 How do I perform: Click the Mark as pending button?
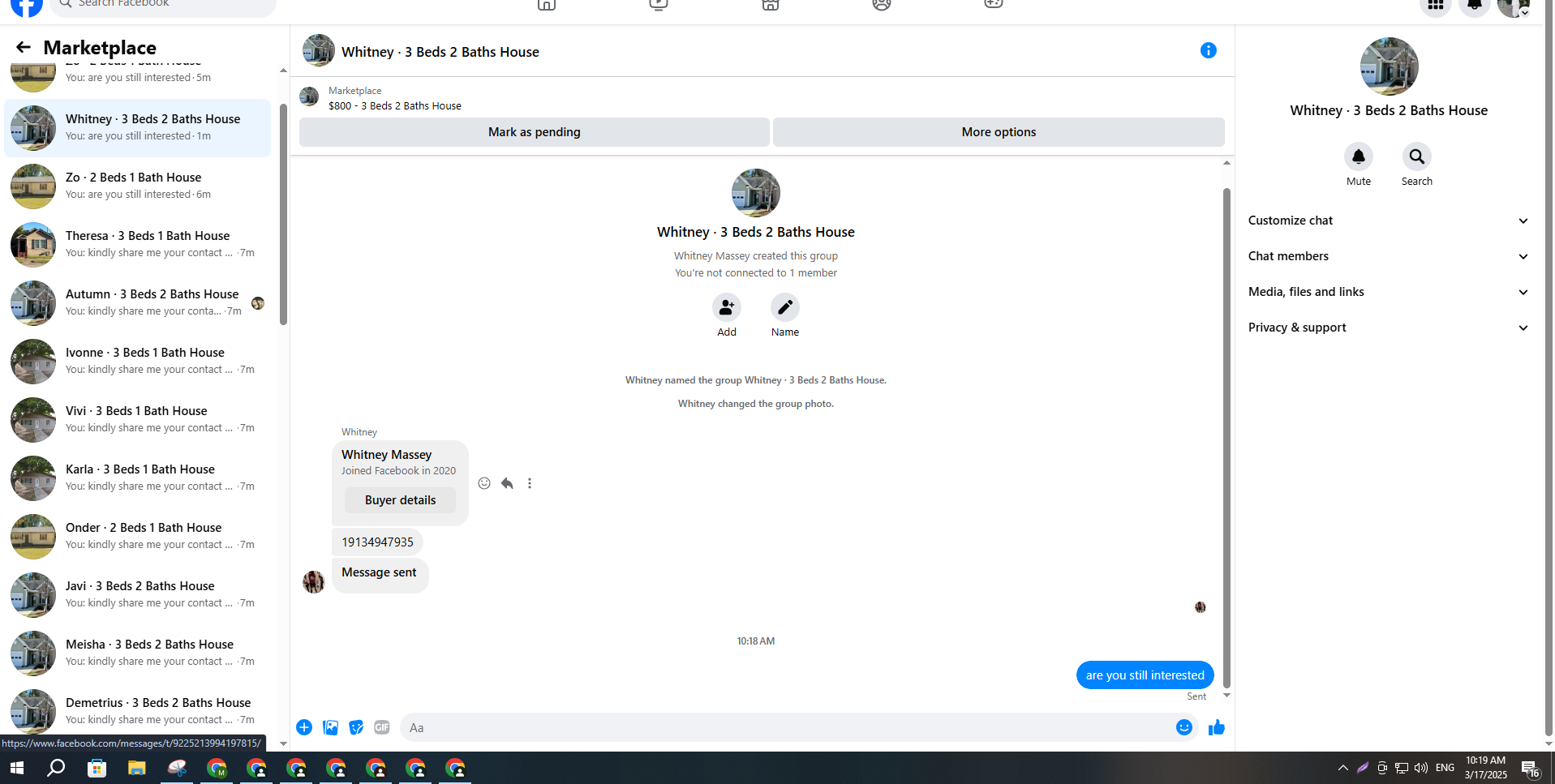pos(534,132)
